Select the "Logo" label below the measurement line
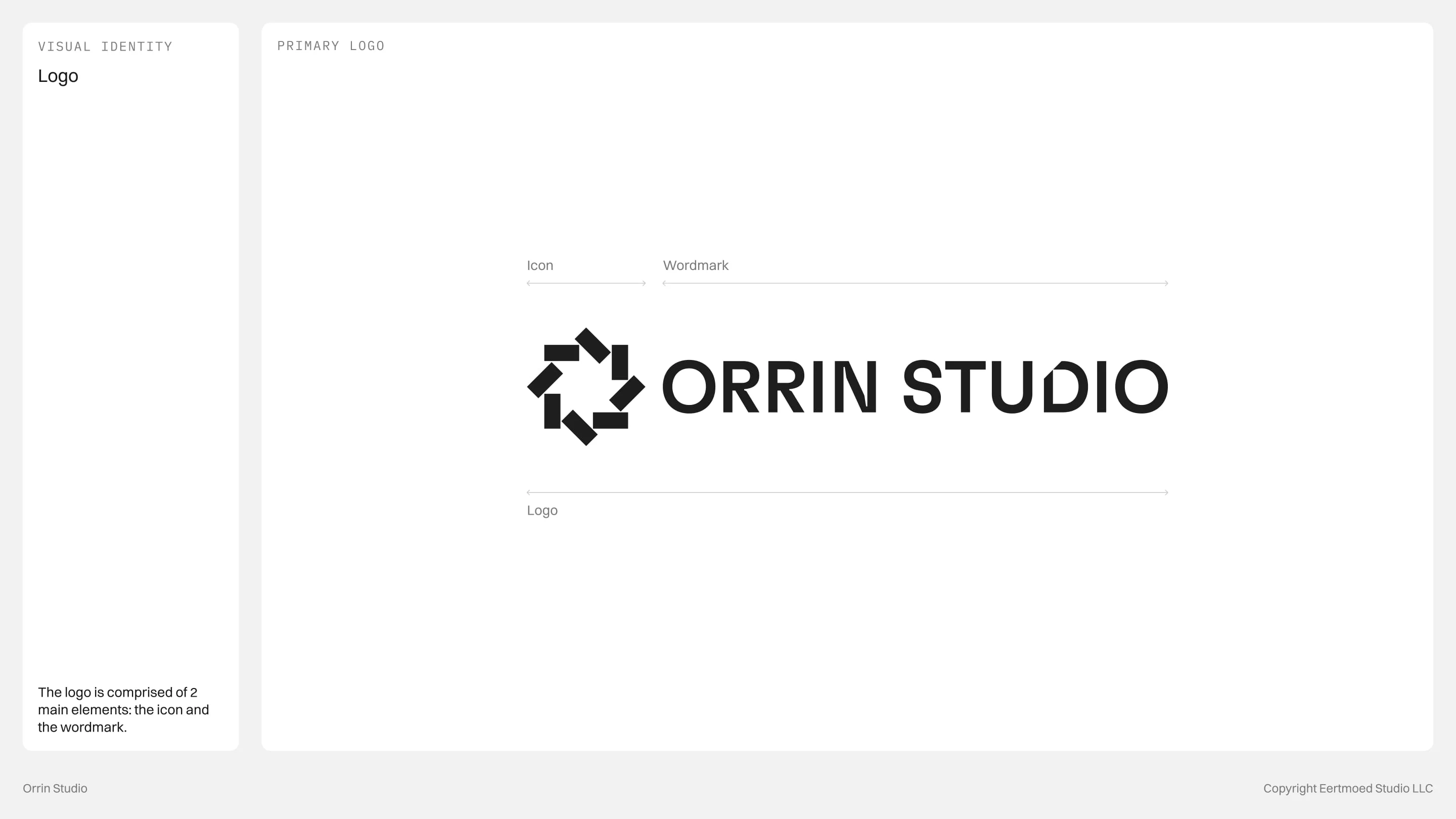The width and height of the screenshot is (1456, 819). coord(542,511)
